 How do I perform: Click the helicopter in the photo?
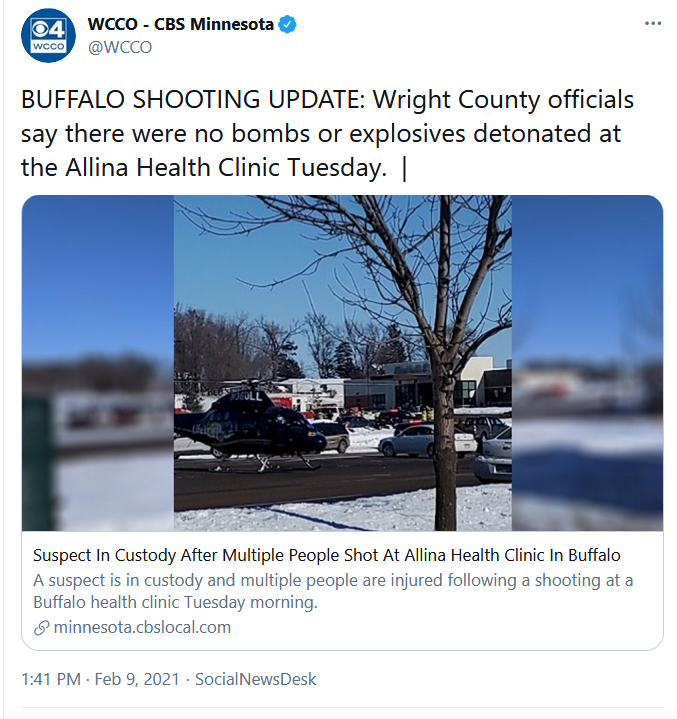(x=250, y=427)
